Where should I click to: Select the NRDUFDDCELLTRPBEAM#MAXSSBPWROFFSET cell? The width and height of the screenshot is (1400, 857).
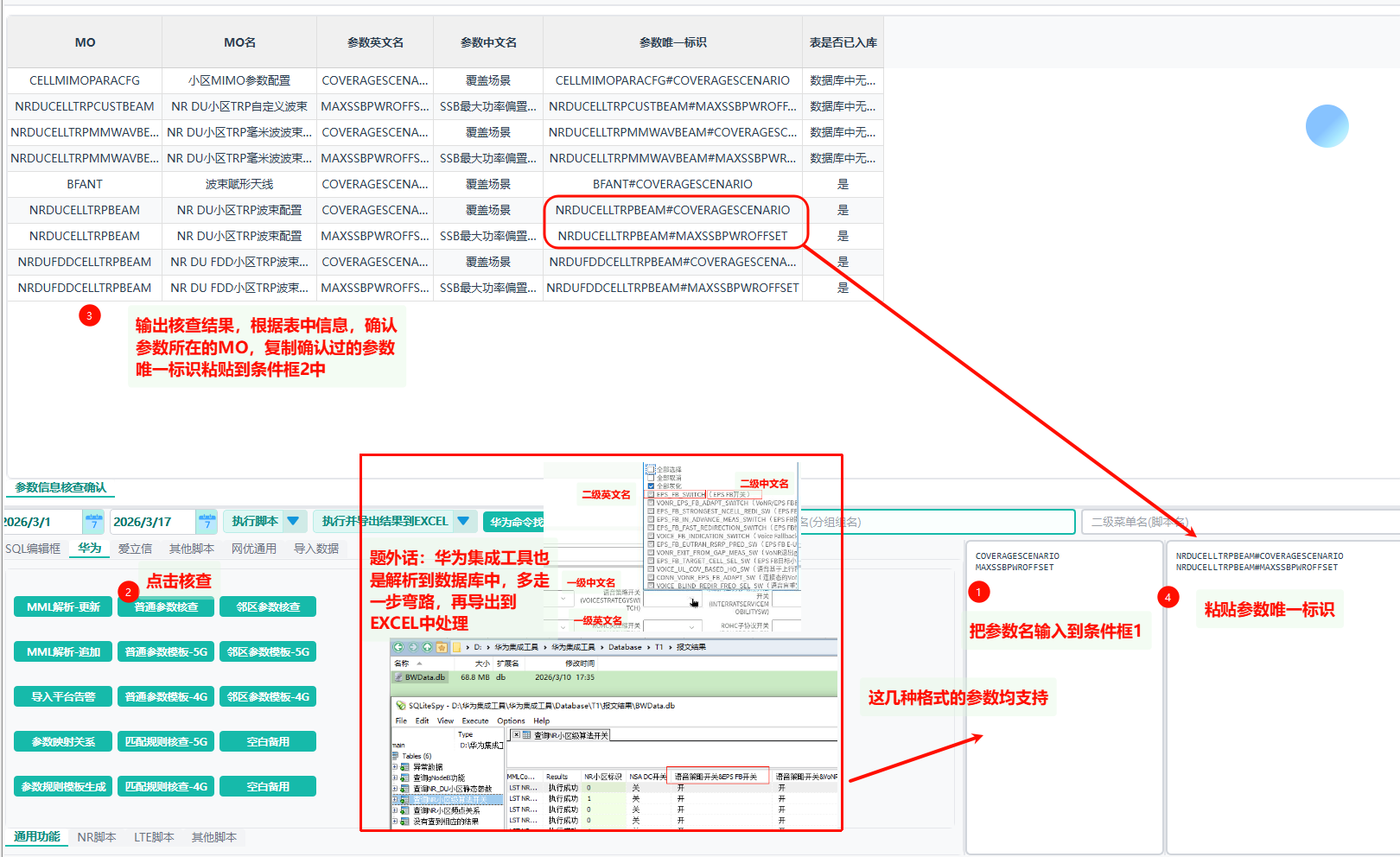point(672,288)
